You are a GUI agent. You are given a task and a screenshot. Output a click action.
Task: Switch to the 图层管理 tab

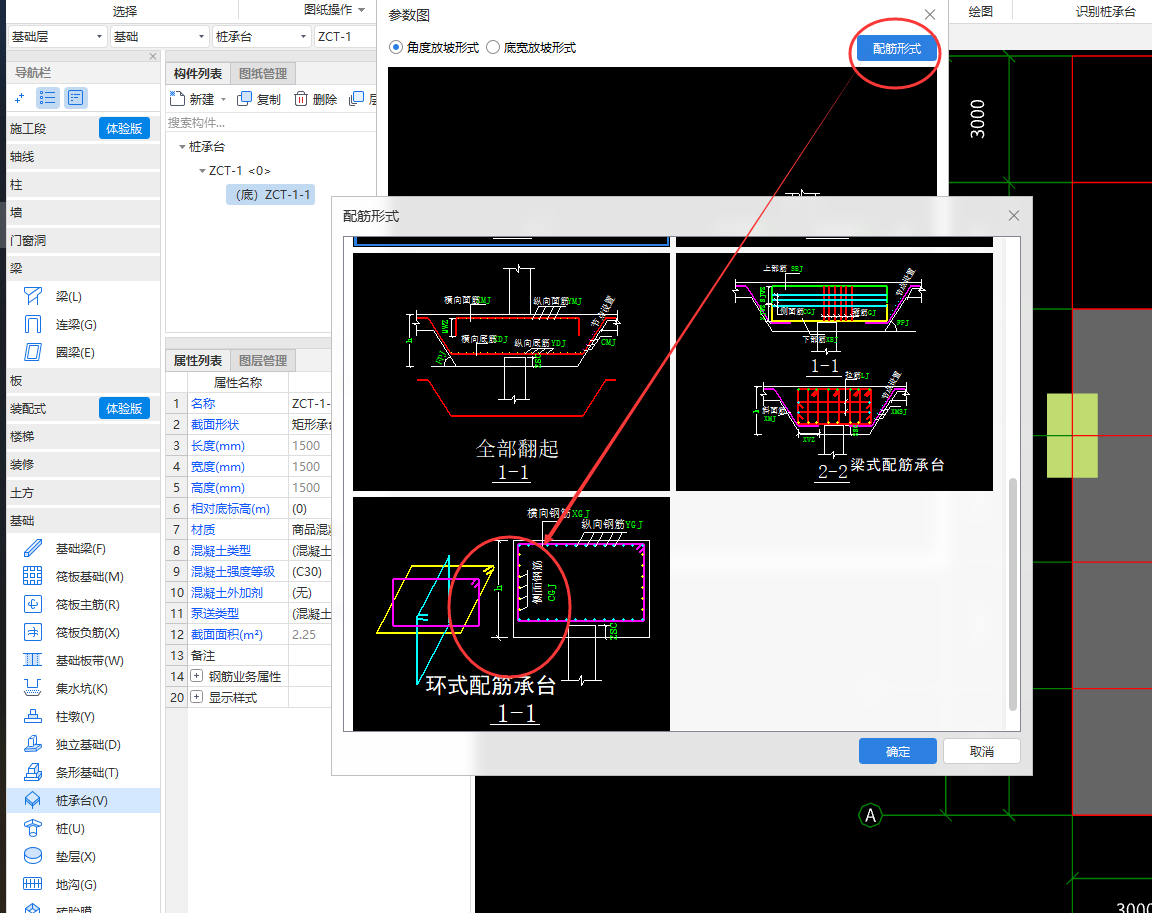tap(263, 361)
